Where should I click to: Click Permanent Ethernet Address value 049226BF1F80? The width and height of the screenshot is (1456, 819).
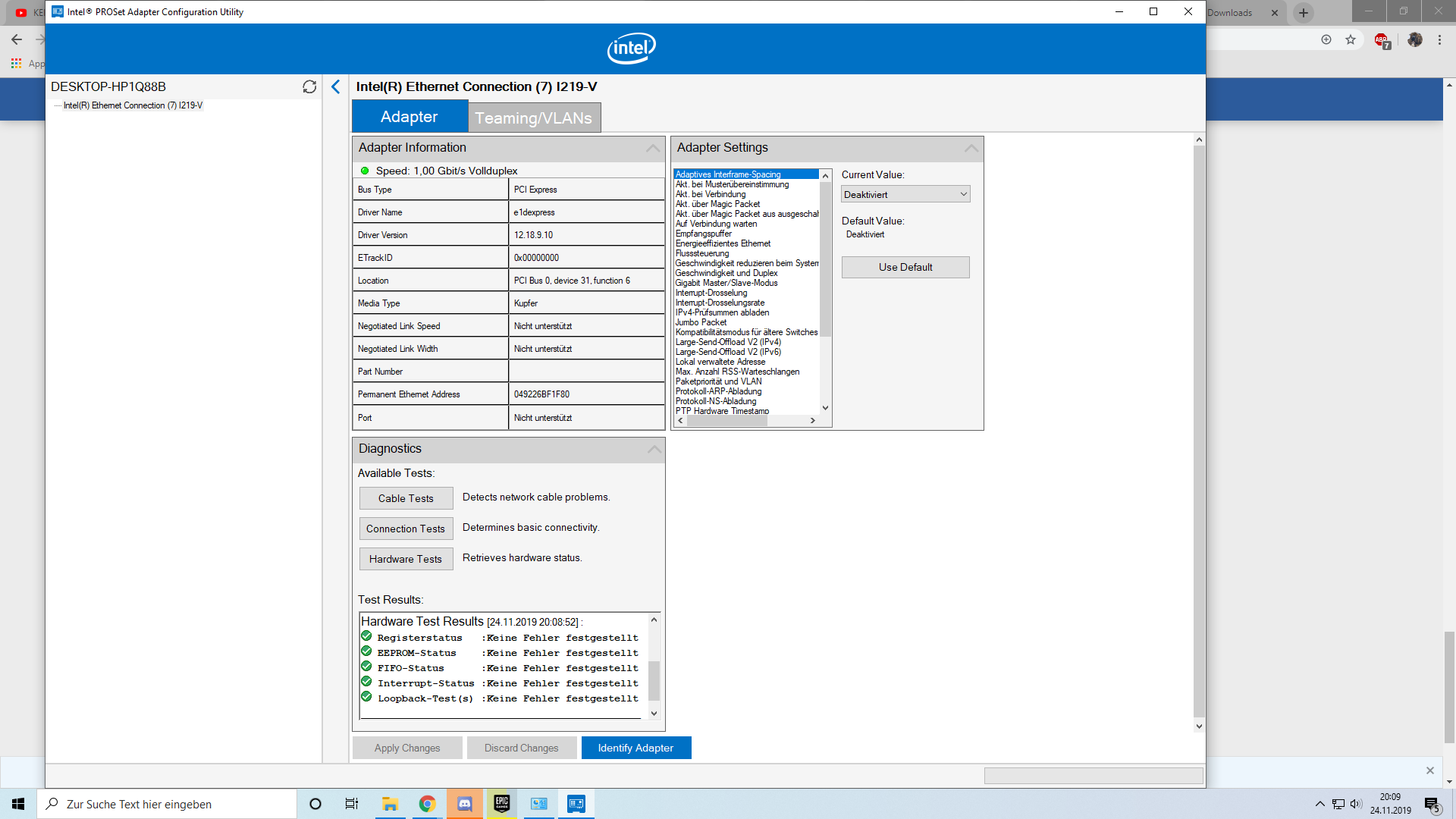(541, 394)
